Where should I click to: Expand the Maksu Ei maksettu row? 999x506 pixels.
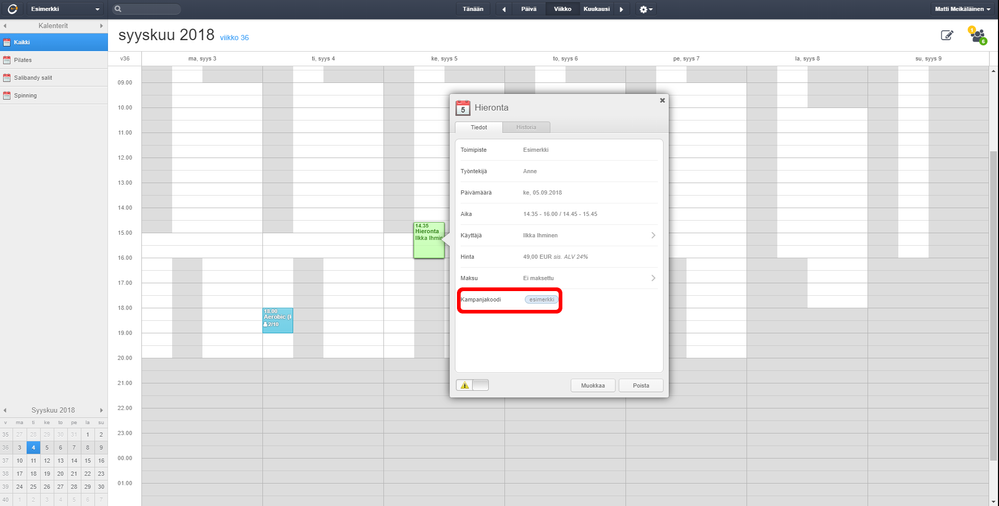point(559,278)
